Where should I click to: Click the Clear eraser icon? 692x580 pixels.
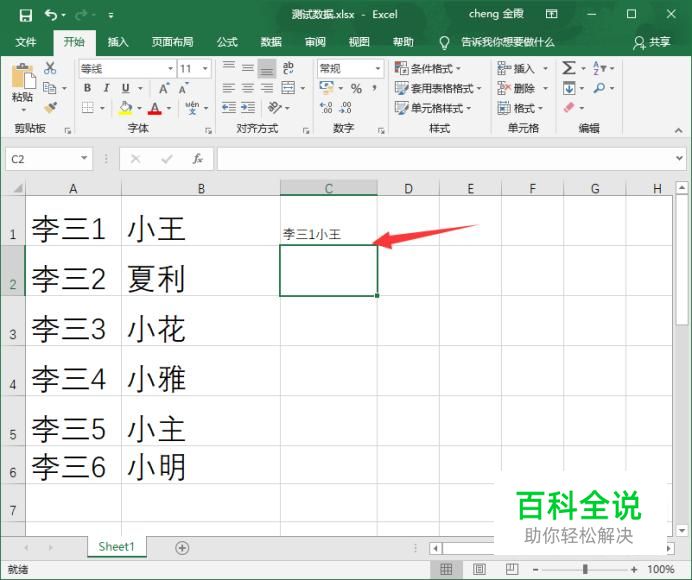569,108
